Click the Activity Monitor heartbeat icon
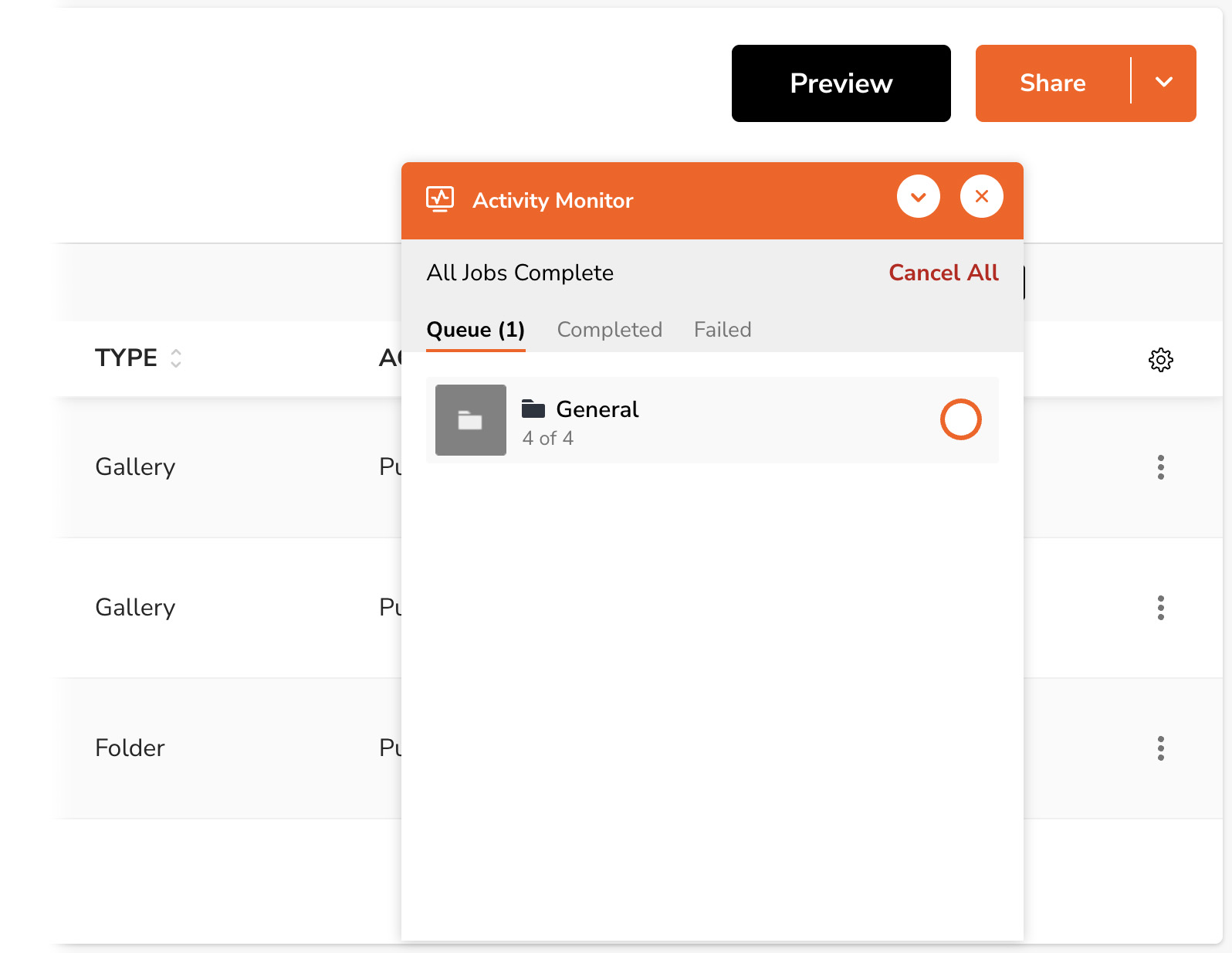This screenshot has height=953, width=1232. pos(440,199)
